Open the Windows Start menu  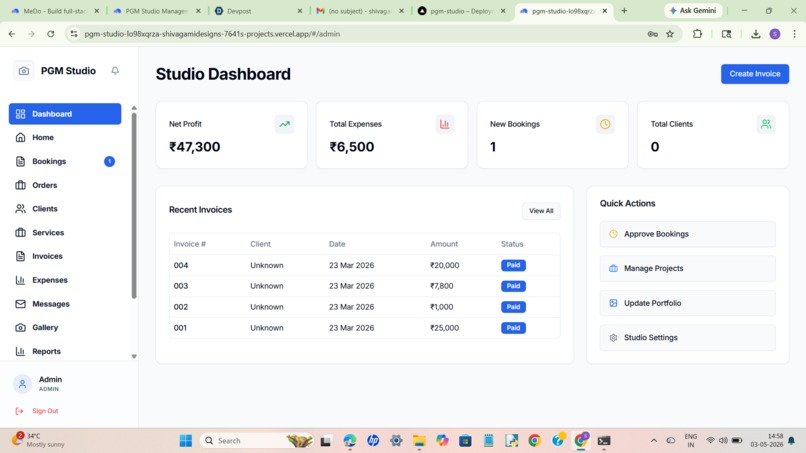(186, 441)
